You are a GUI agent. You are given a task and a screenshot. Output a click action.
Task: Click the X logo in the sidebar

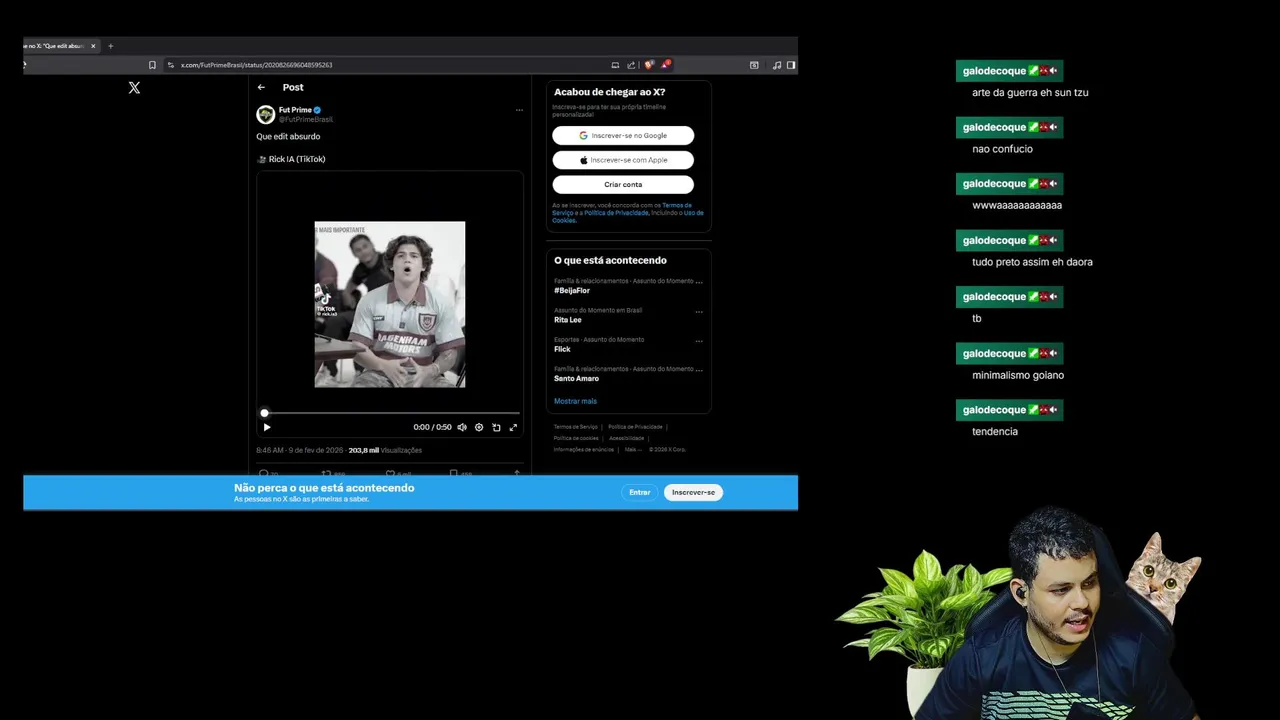[134, 88]
